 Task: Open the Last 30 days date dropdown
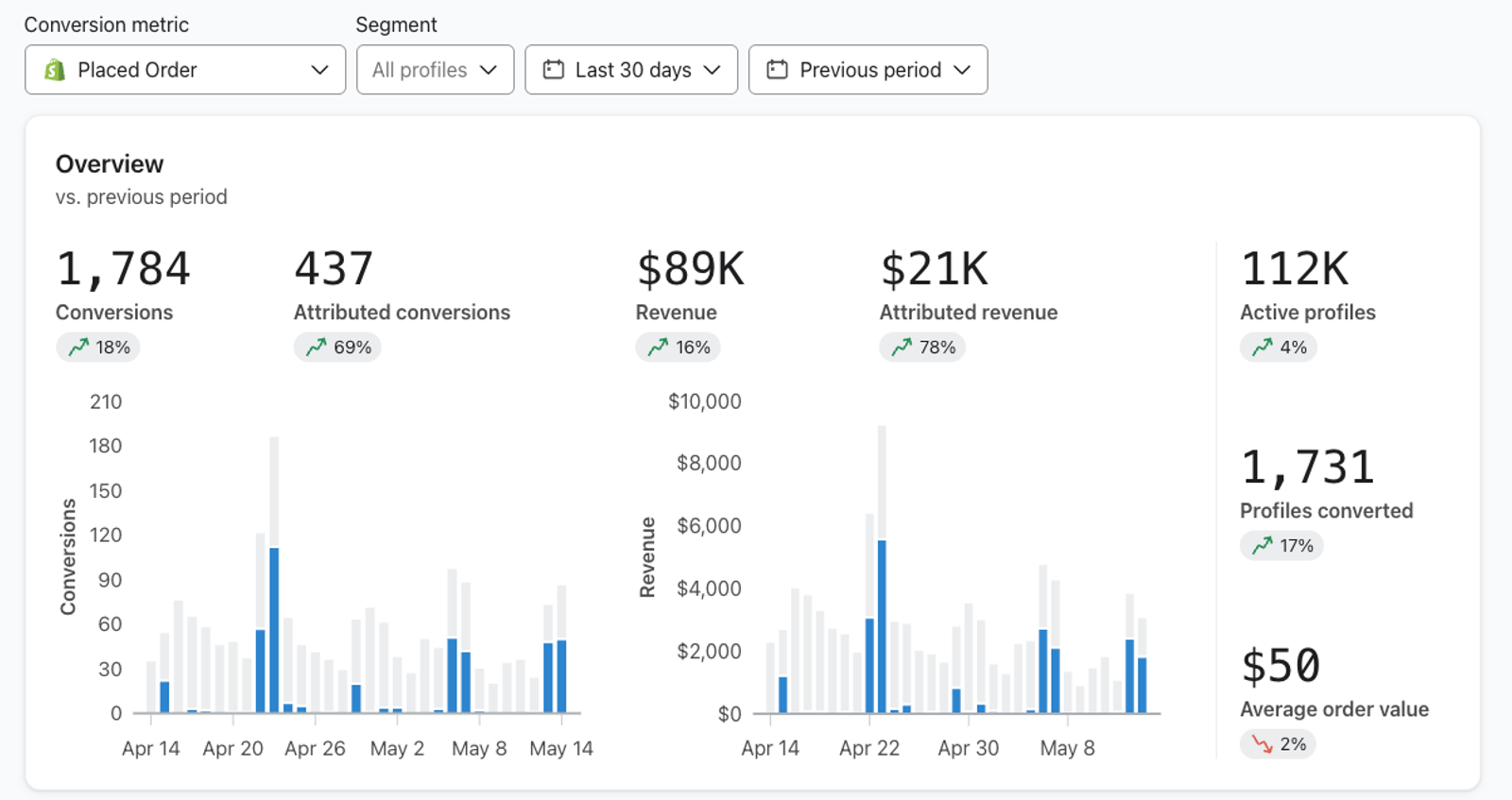631,70
